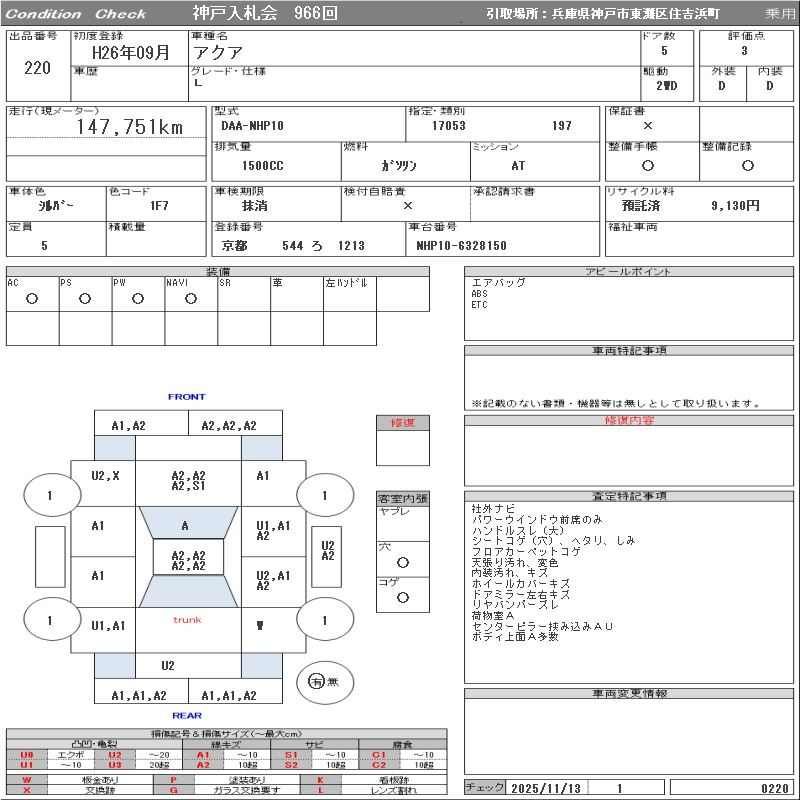Click the circle mark under AC
This screenshot has width=800, height=800.
tap(32, 299)
